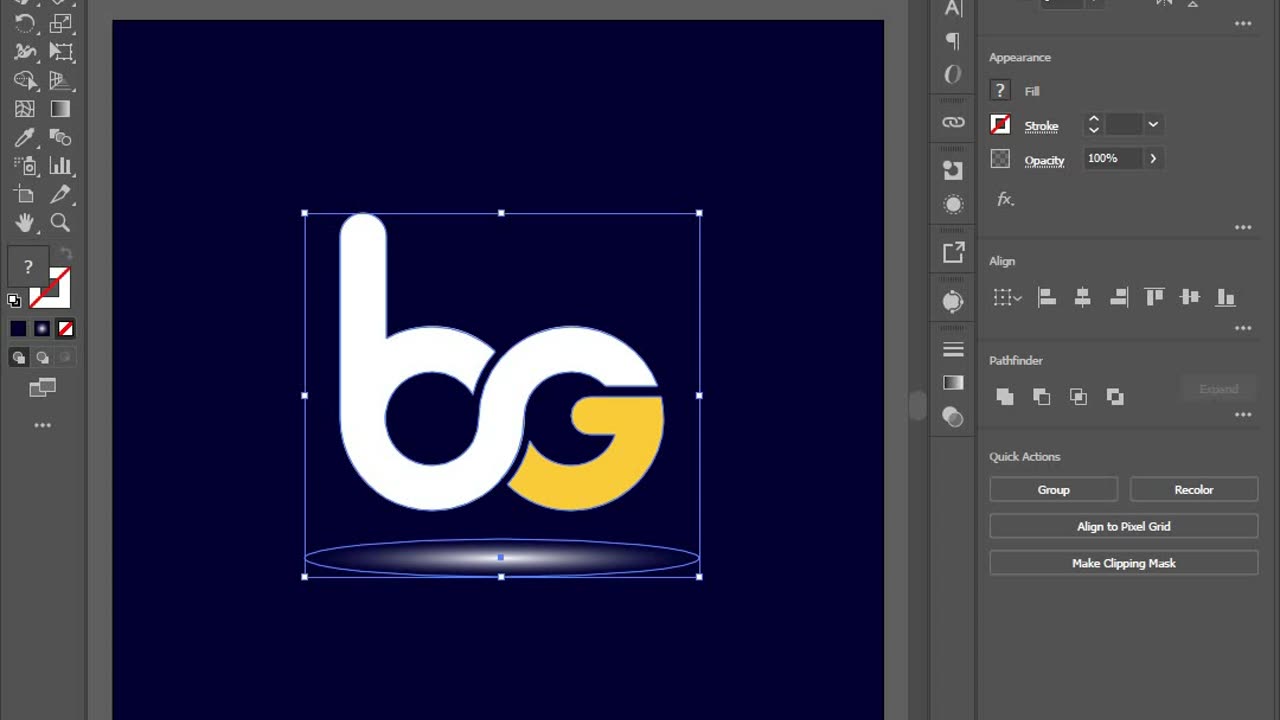Viewport: 1280px width, 720px height.
Task: Change Screen Mode button
Action: click(x=42, y=387)
